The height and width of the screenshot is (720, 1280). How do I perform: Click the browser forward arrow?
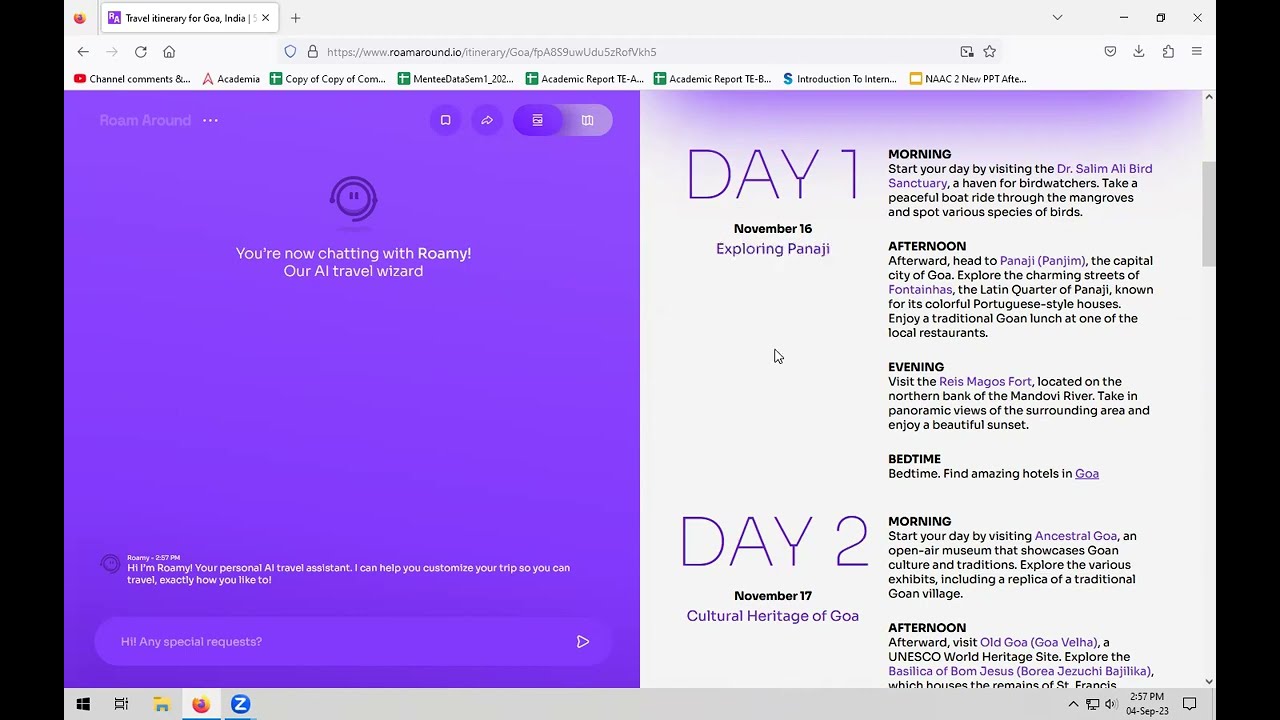112,52
